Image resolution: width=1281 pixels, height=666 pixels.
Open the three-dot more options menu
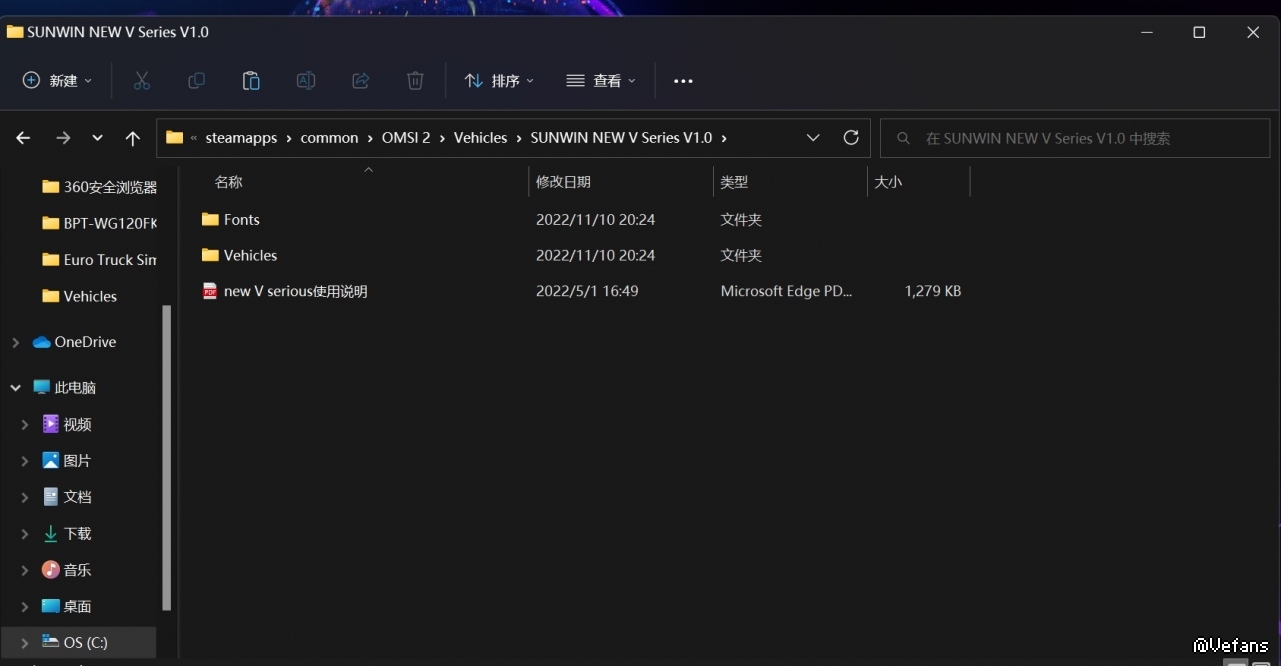[683, 81]
